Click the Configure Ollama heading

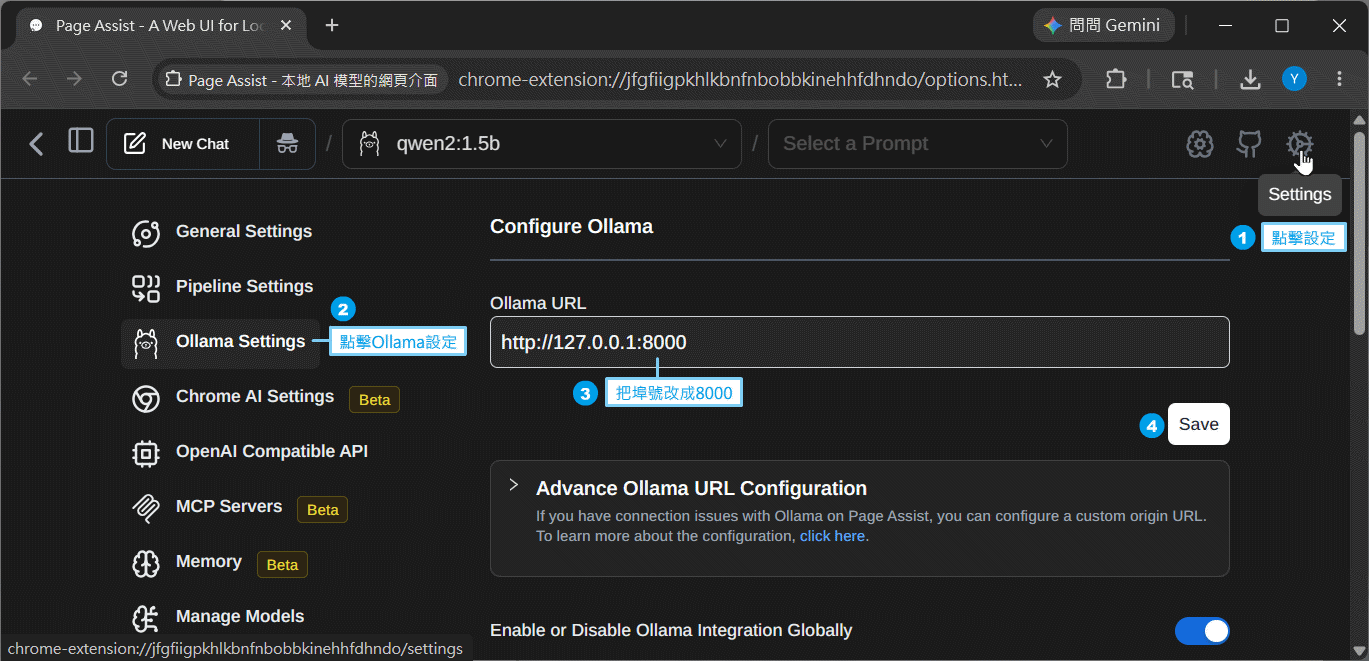(x=571, y=227)
